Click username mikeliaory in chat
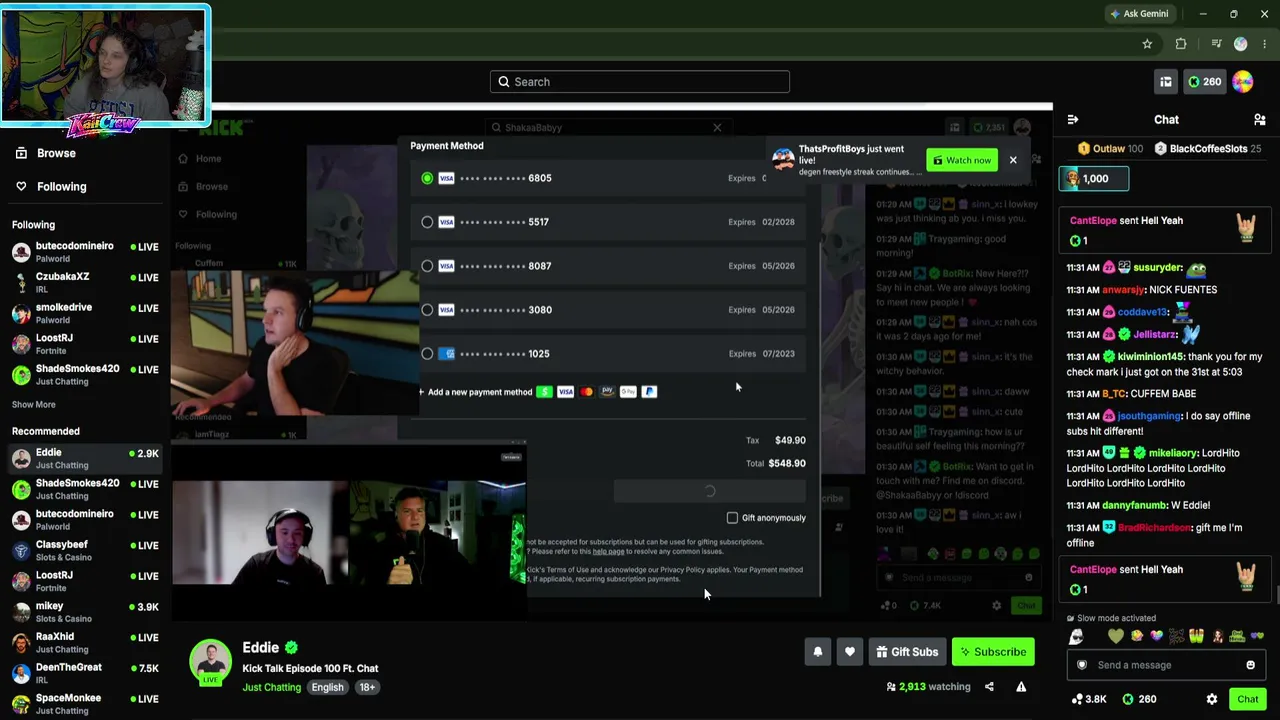The width and height of the screenshot is (1280, 720). coord(1172,453)
